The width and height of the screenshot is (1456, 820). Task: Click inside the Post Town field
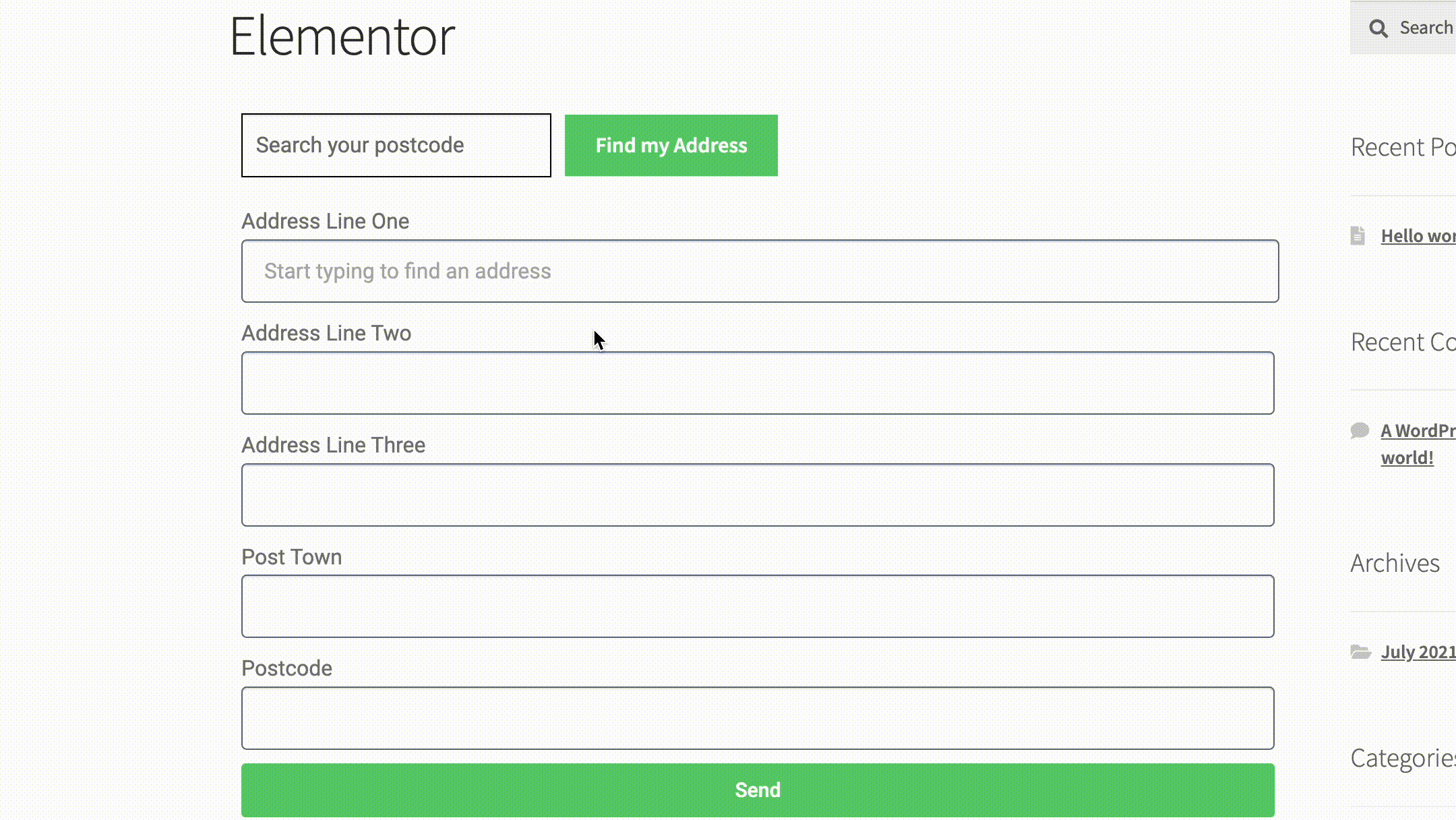[x=758, y=606]
